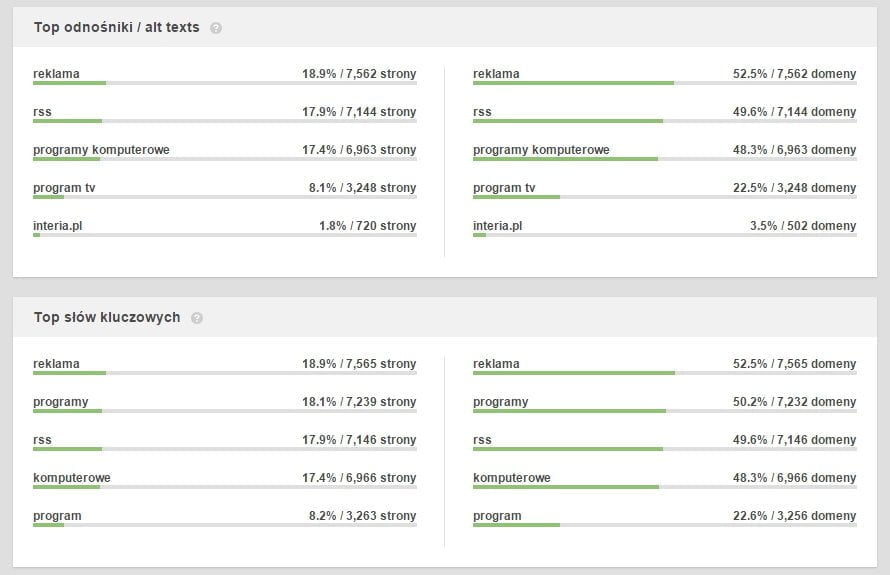Click the 'Top odnośniki / alt texts' heading
Screen dimensions: 890x575
pyautogui.click(x=116, y=27)
